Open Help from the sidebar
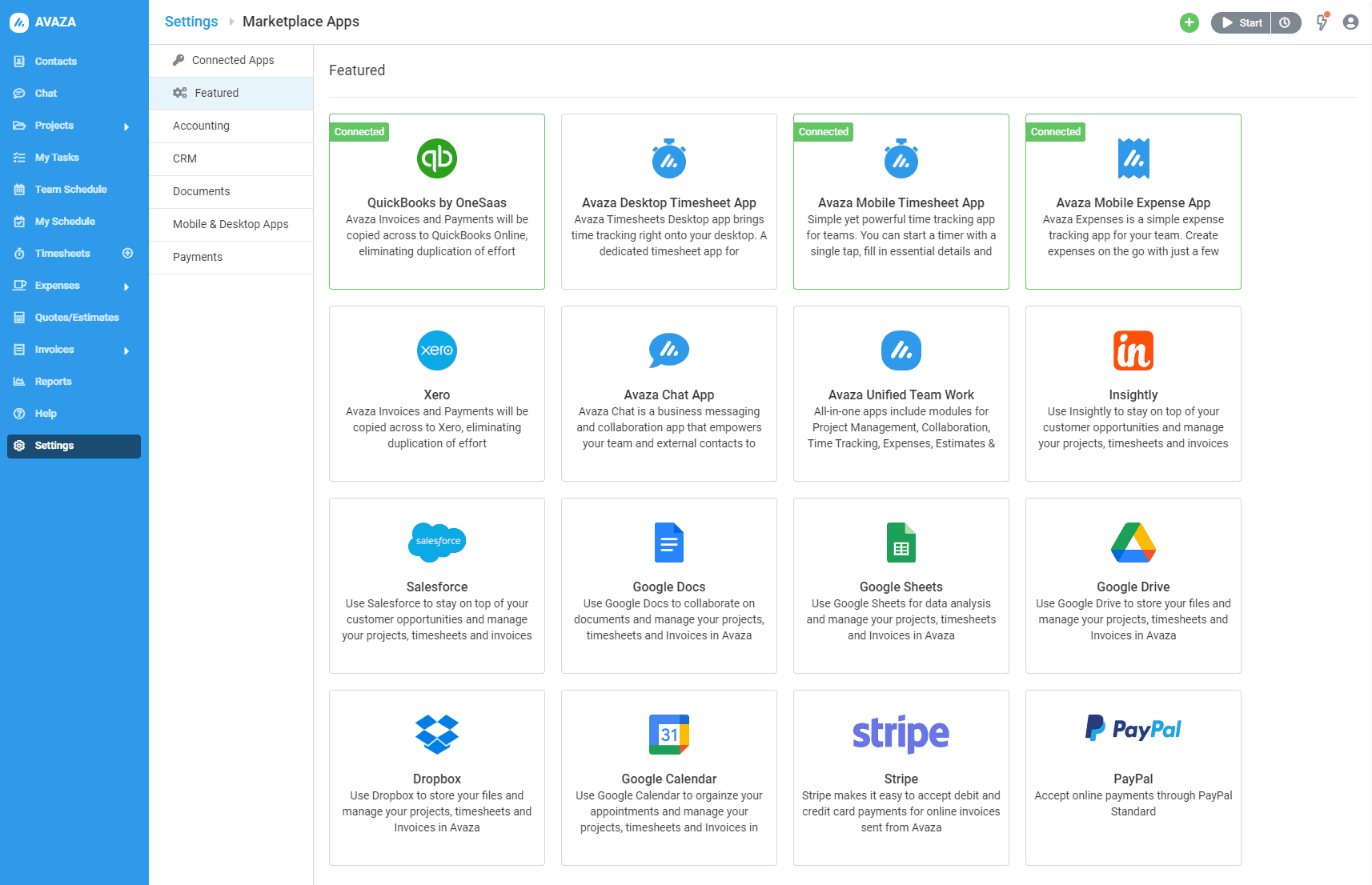 coord(44,413)
